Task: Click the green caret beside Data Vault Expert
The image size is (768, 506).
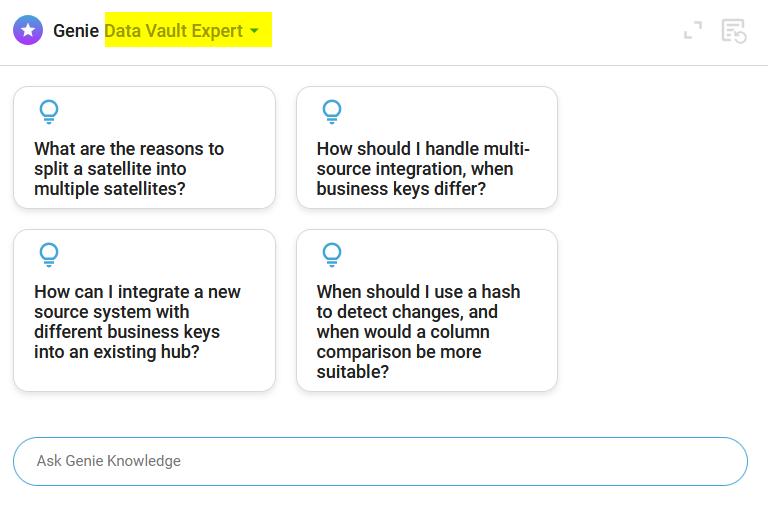Action: pos(254,31)
